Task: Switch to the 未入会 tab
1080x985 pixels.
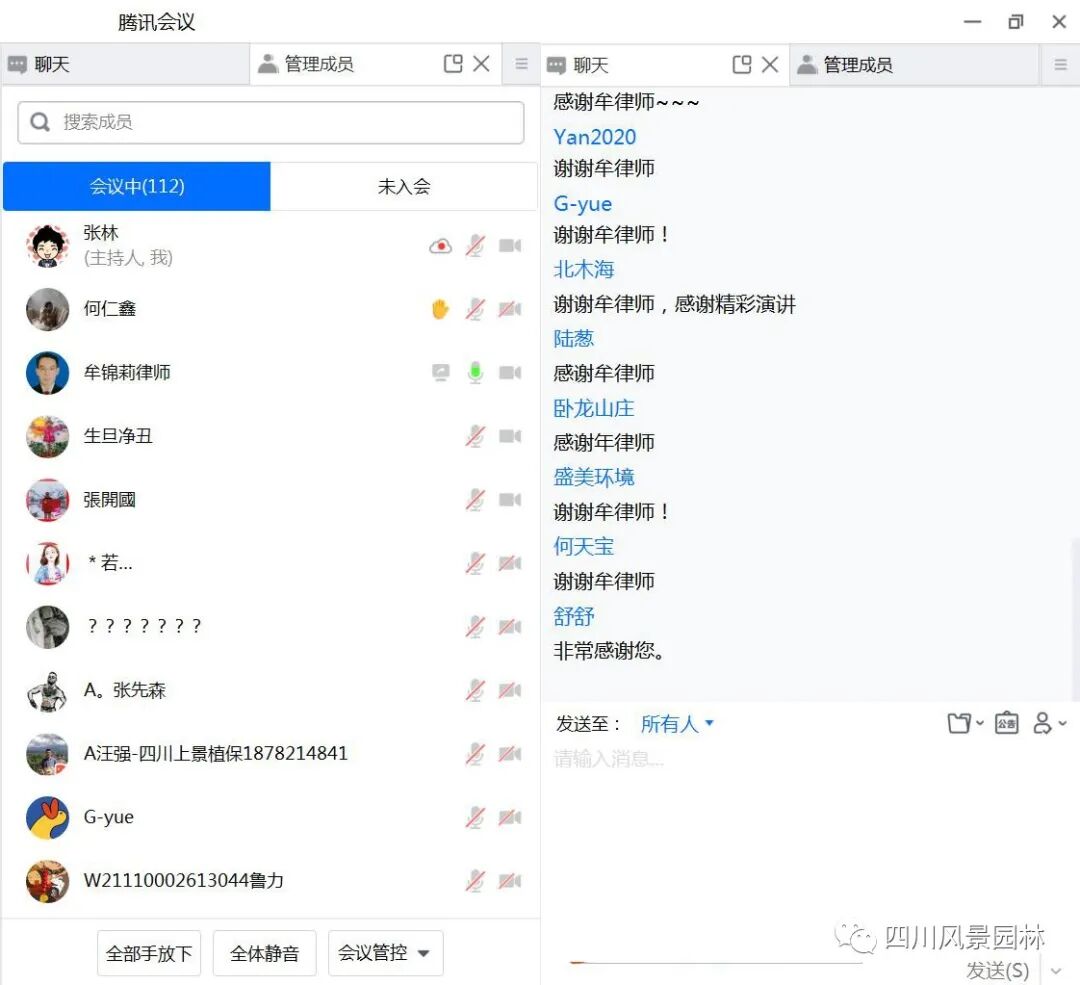Action: coord(403,186)
